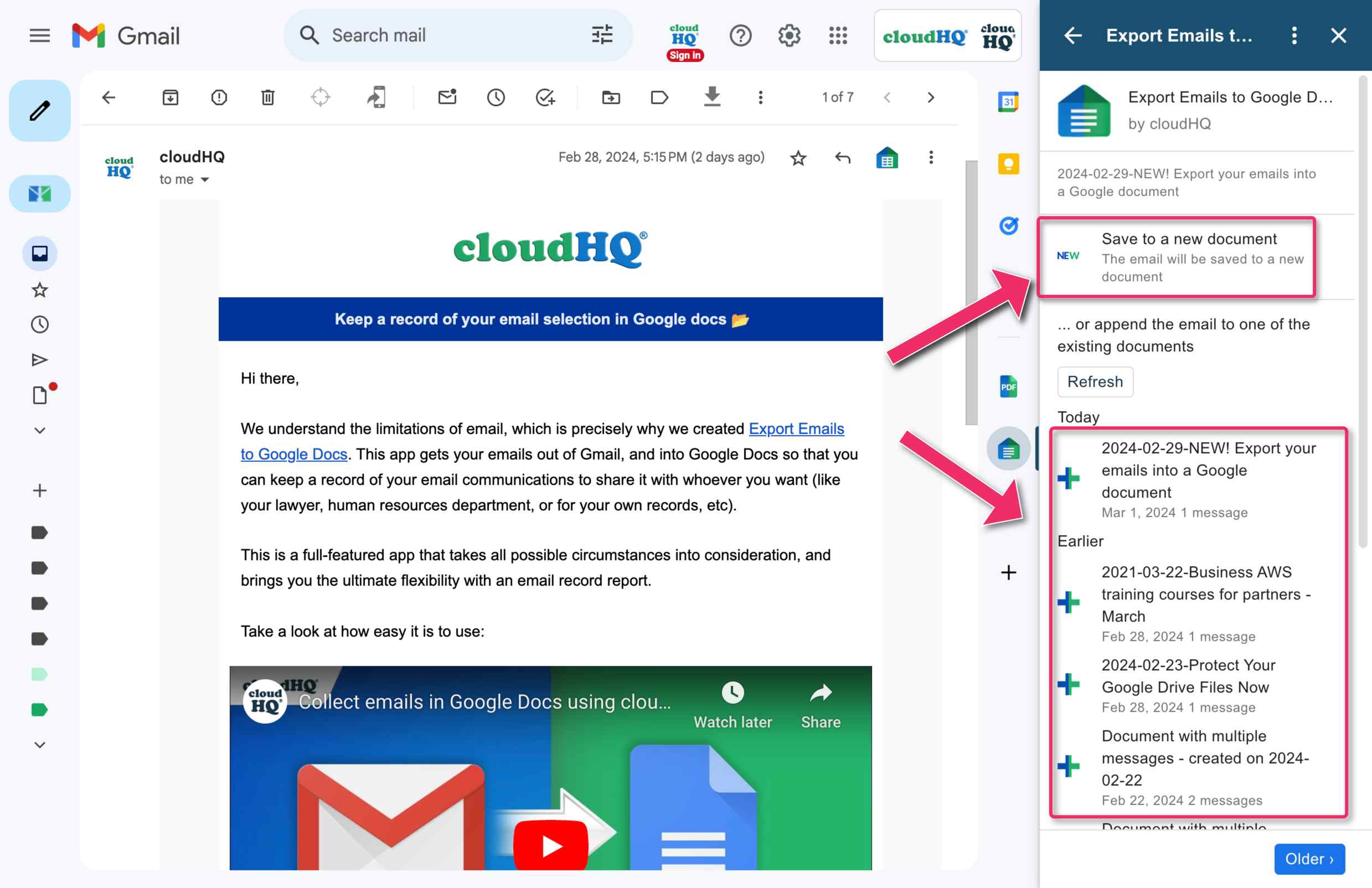Open more message options three dots
Image resolution: width=1372 pixels, height=888 pixels.
[930, 157]
